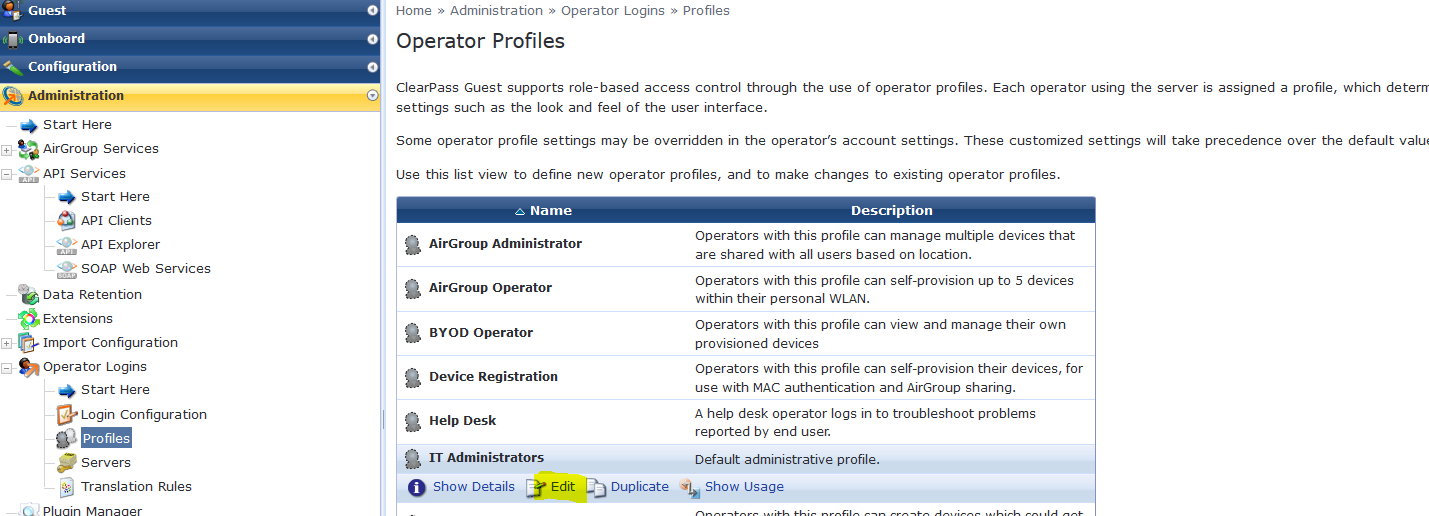Click the BYOD Operator profile icon

tap(413, 333)
